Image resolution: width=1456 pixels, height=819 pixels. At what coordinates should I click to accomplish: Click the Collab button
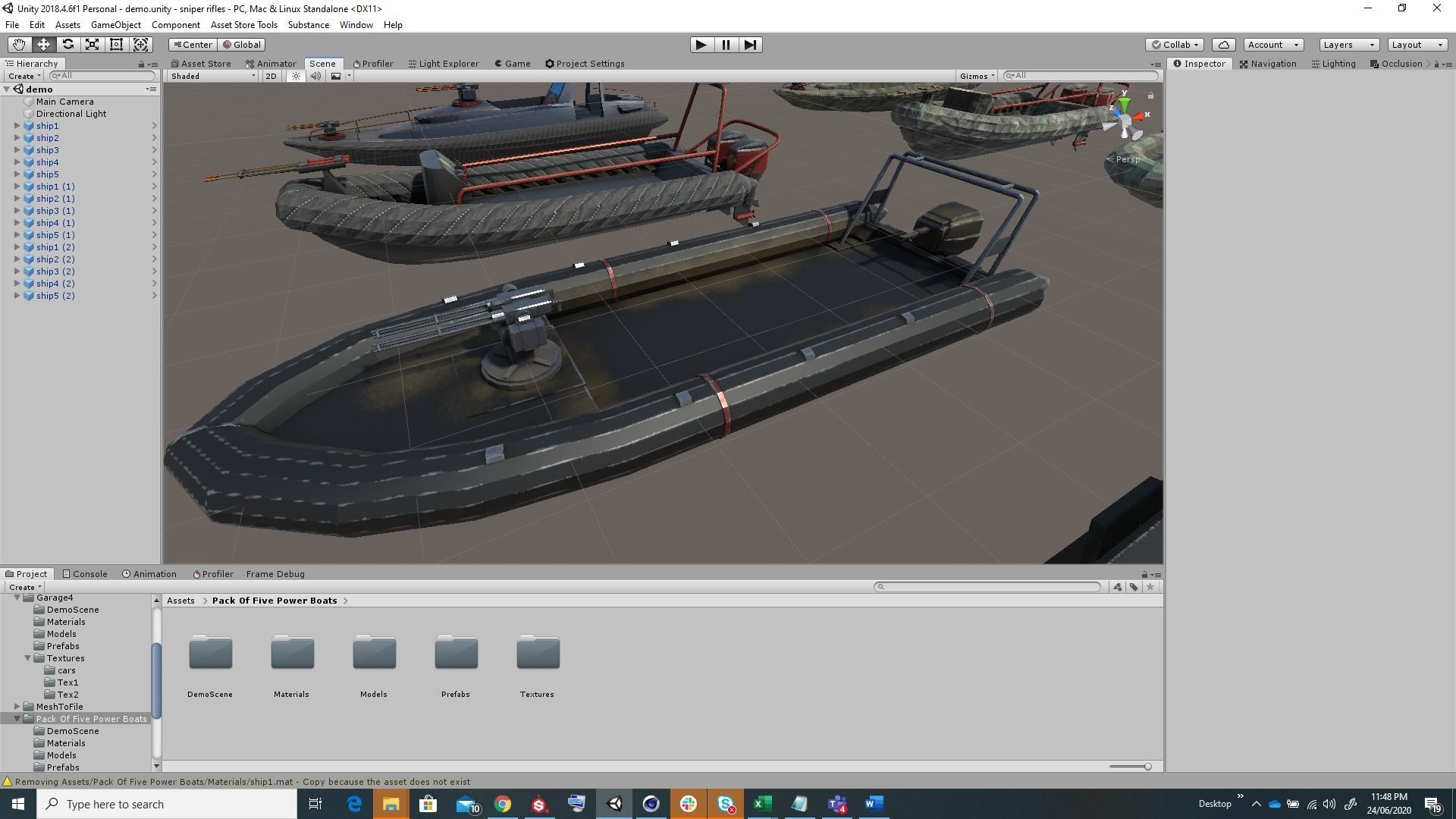pos(1175,45)
